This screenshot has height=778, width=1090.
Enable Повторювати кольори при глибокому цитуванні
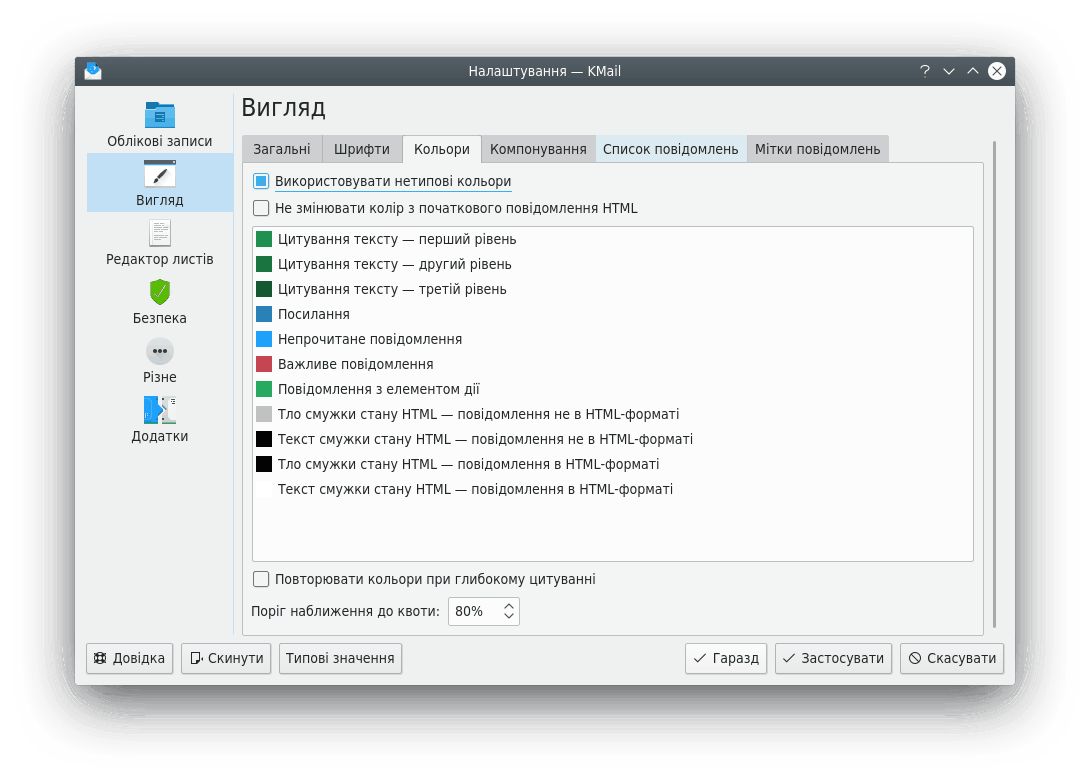pos(261,579)
